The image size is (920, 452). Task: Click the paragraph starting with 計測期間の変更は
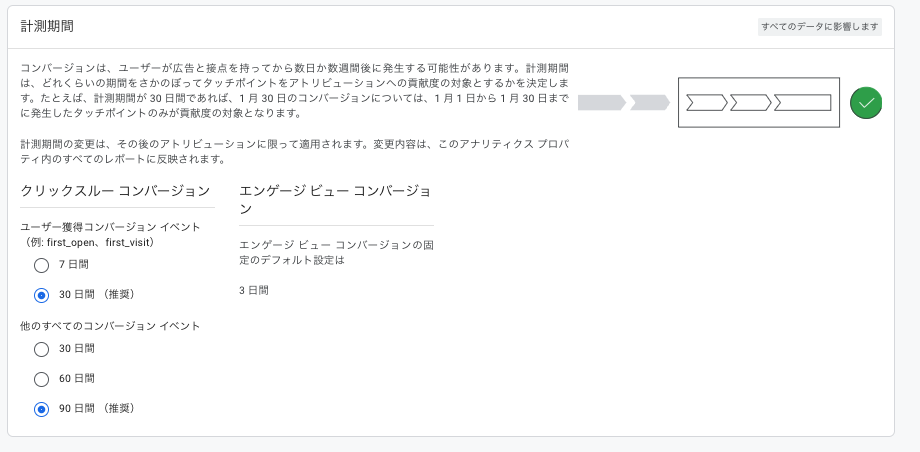click(x=295, y=151)
